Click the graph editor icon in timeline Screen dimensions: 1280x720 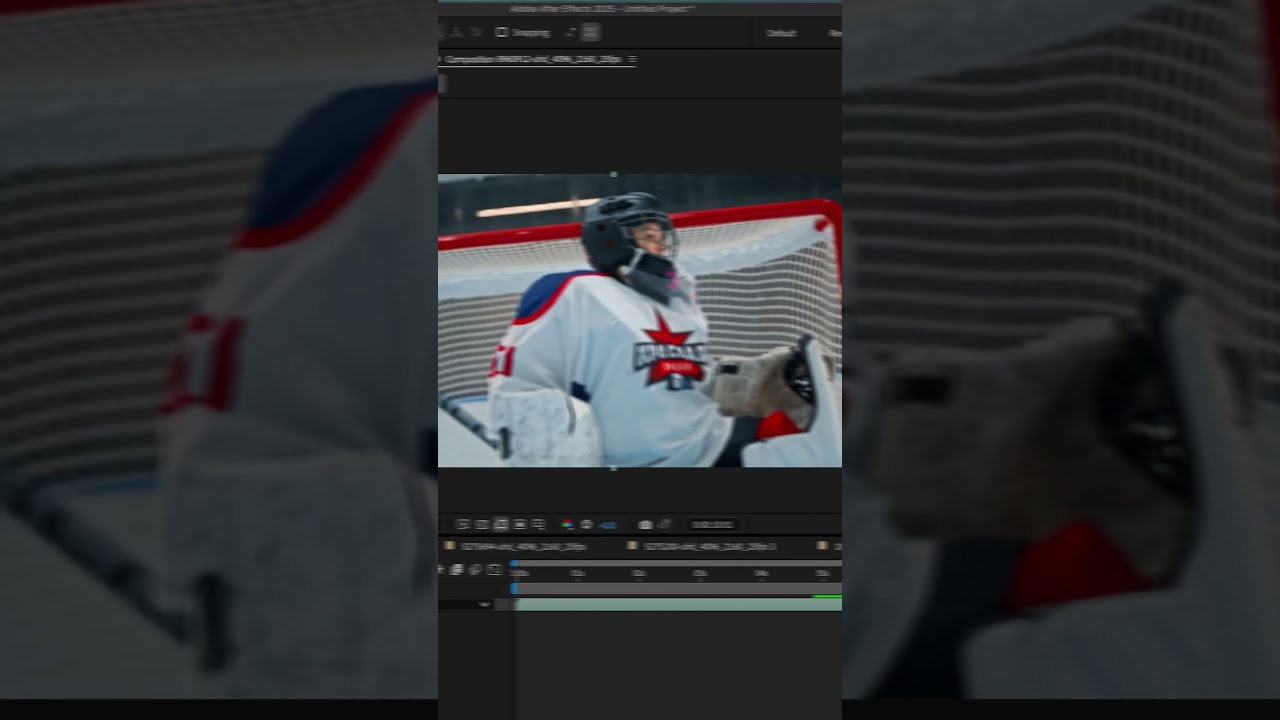tap(494, 569)
